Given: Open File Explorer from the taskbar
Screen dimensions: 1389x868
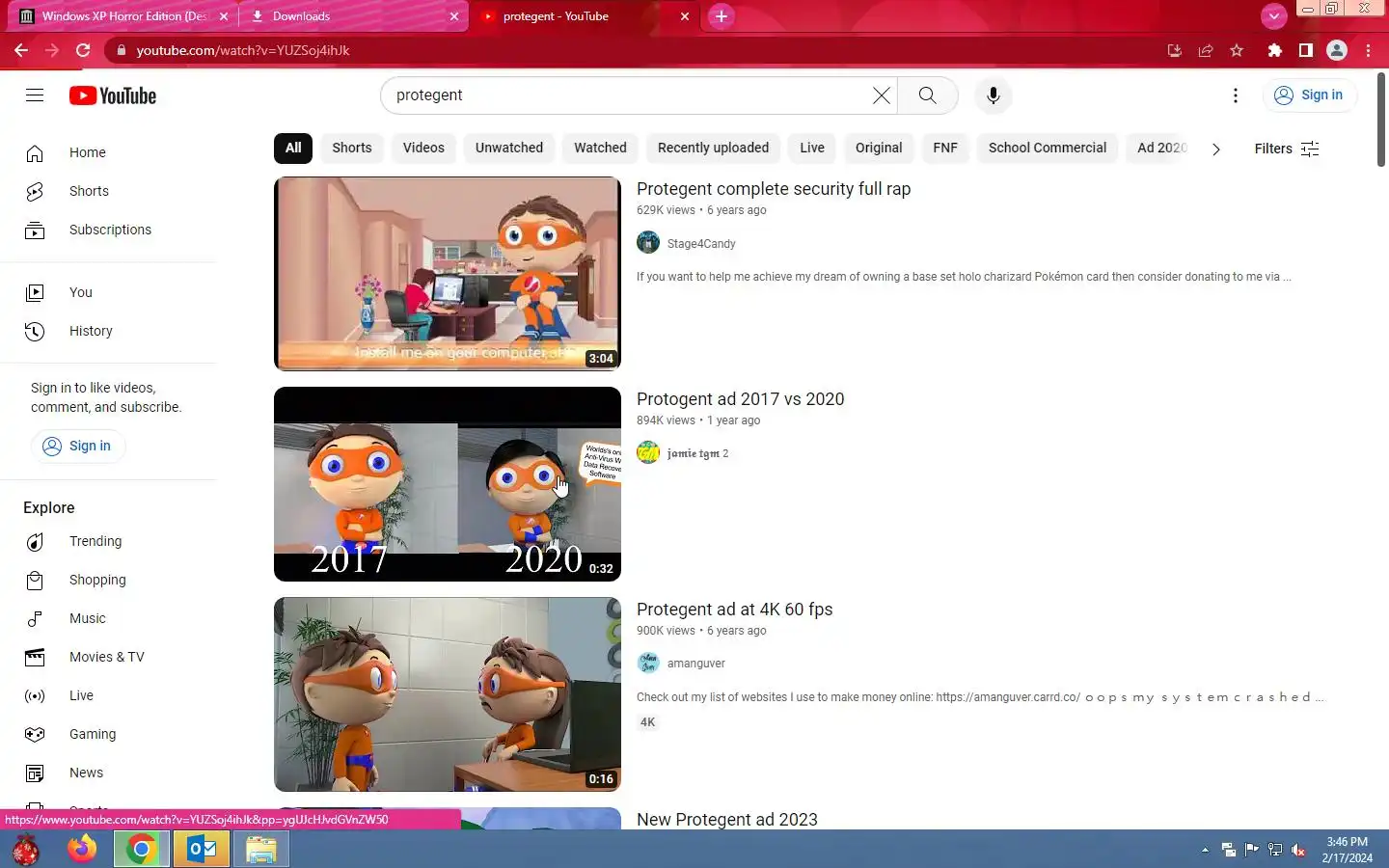Looking at the screenshot, I should [x=261, y=850].
